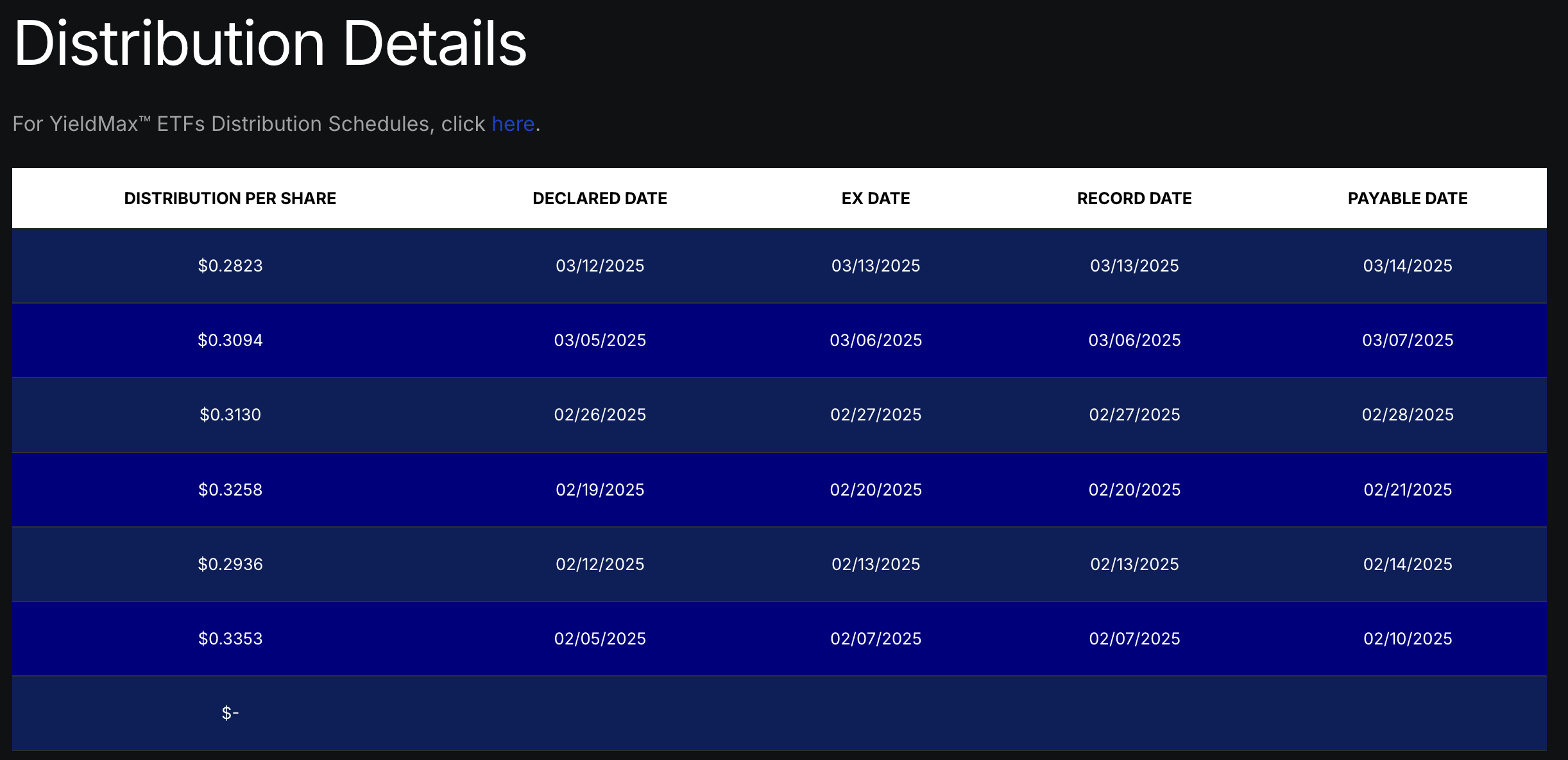Image resolution: width=1568 pixels, height=760 pixels.
Task: Click declared date 02/12/2025
Action: pyautogui.click(x=600, y=564)
